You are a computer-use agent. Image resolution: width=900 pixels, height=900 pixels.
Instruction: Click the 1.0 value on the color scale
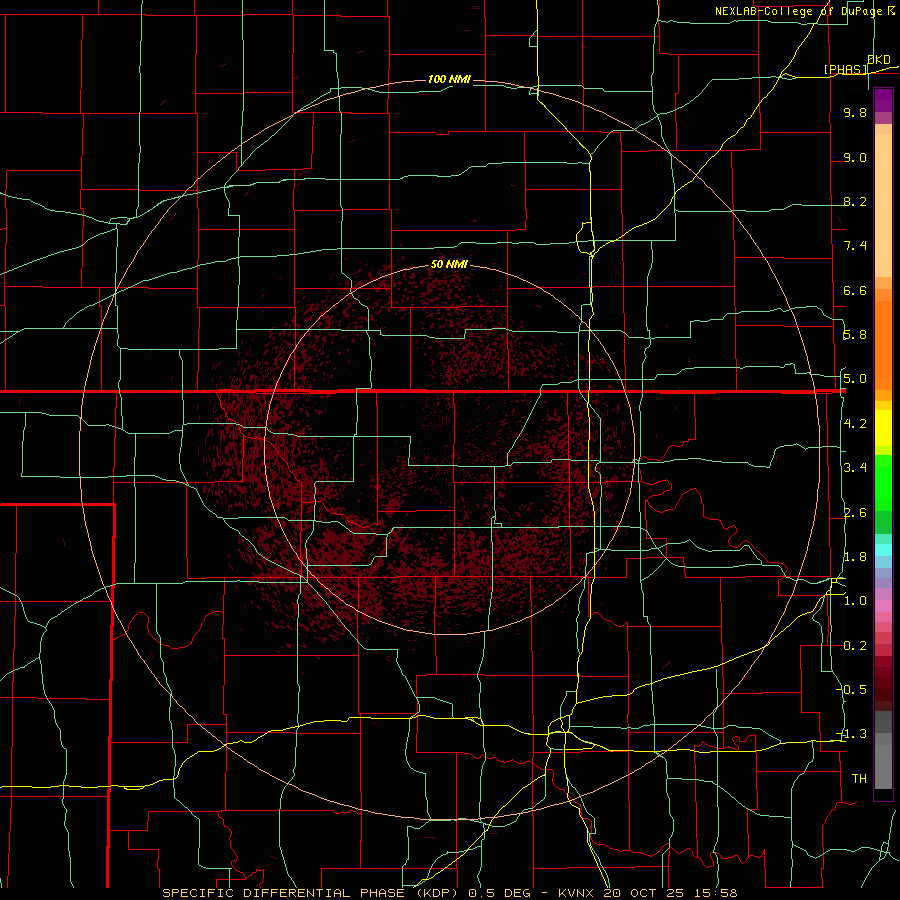click(855, 602)
